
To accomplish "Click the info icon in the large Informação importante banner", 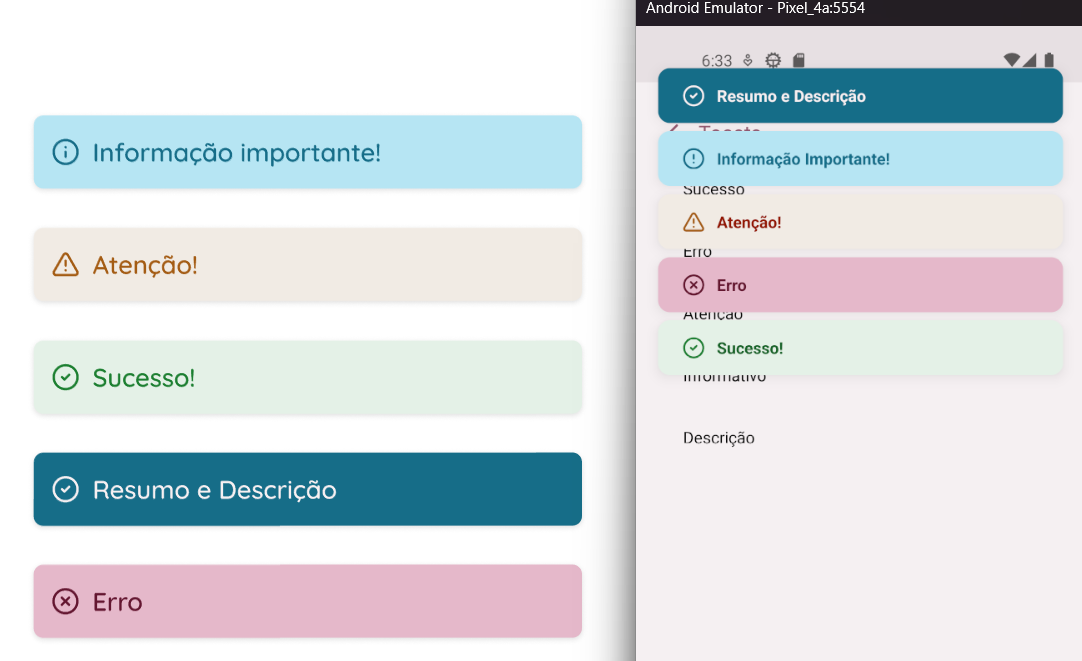I will point(65,153).
